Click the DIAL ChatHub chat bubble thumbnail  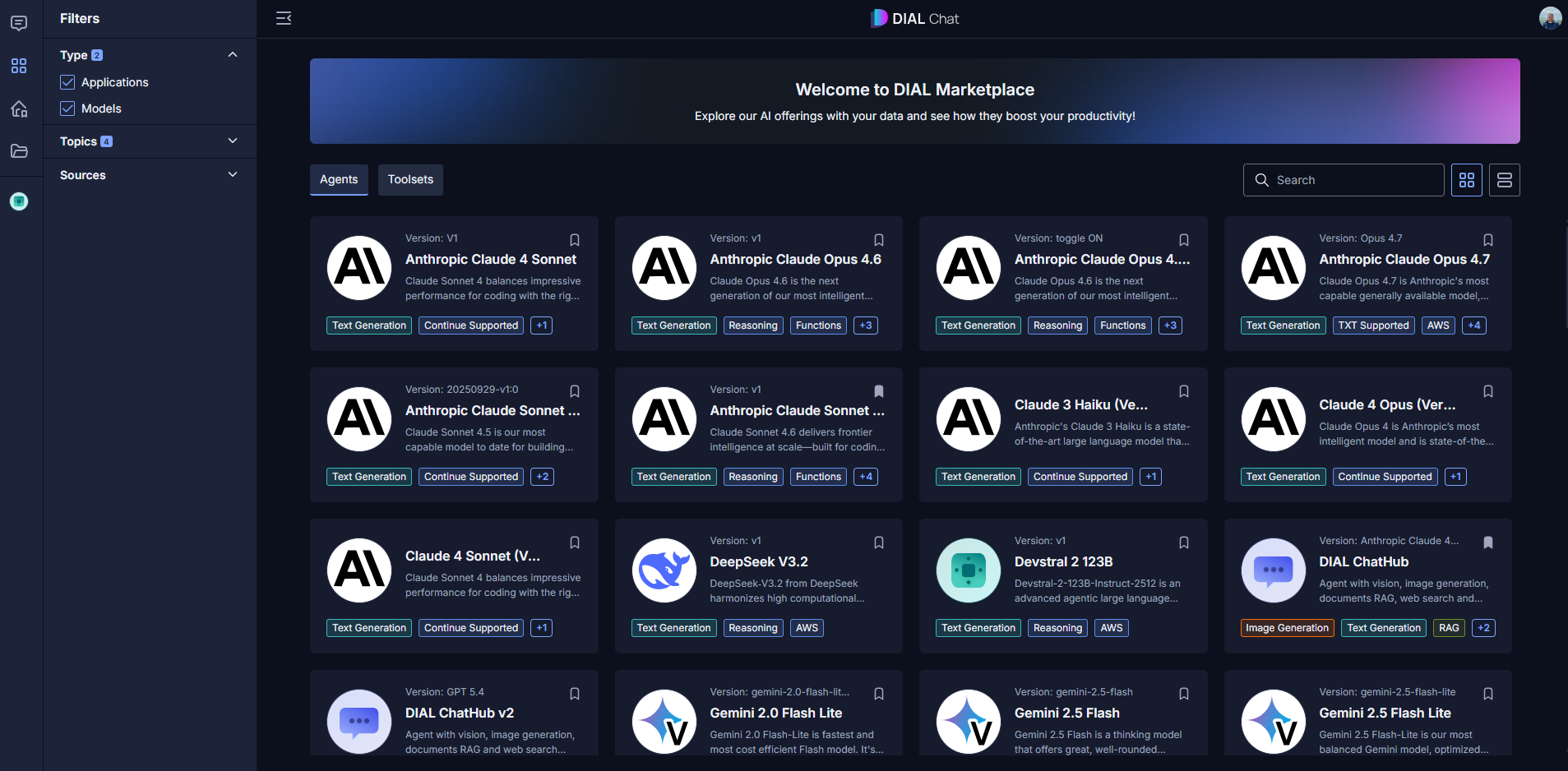(x=1274, y=570)
